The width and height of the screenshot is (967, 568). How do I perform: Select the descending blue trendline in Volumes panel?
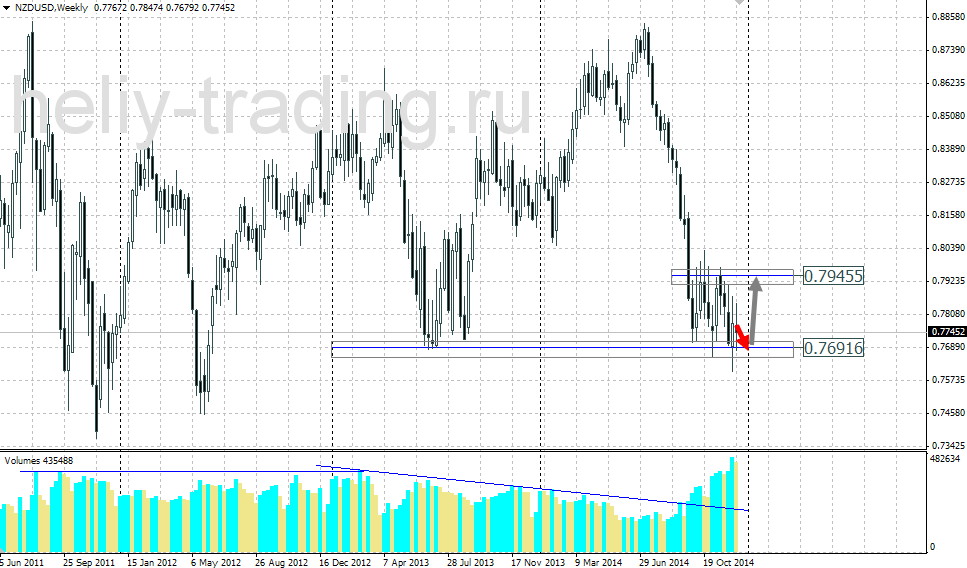(x=532, y=488)
